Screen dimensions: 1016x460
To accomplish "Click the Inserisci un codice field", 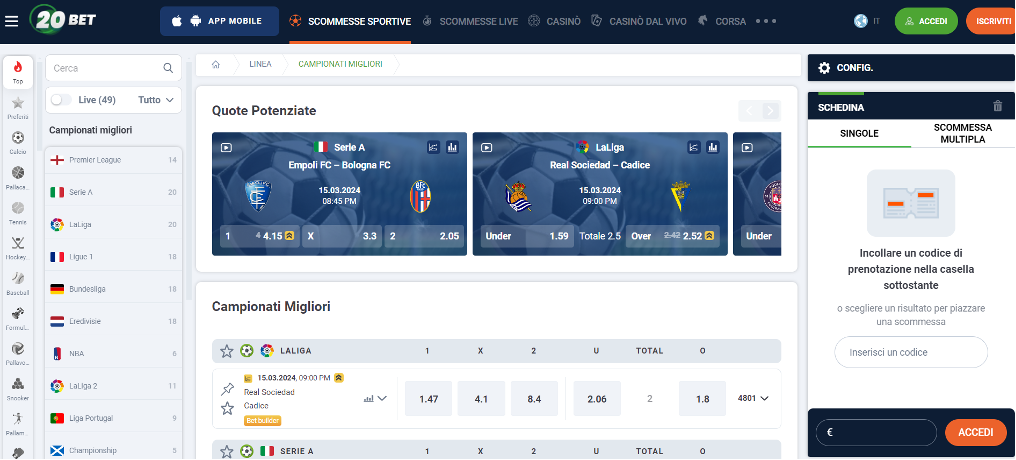I will pos(910,352).
